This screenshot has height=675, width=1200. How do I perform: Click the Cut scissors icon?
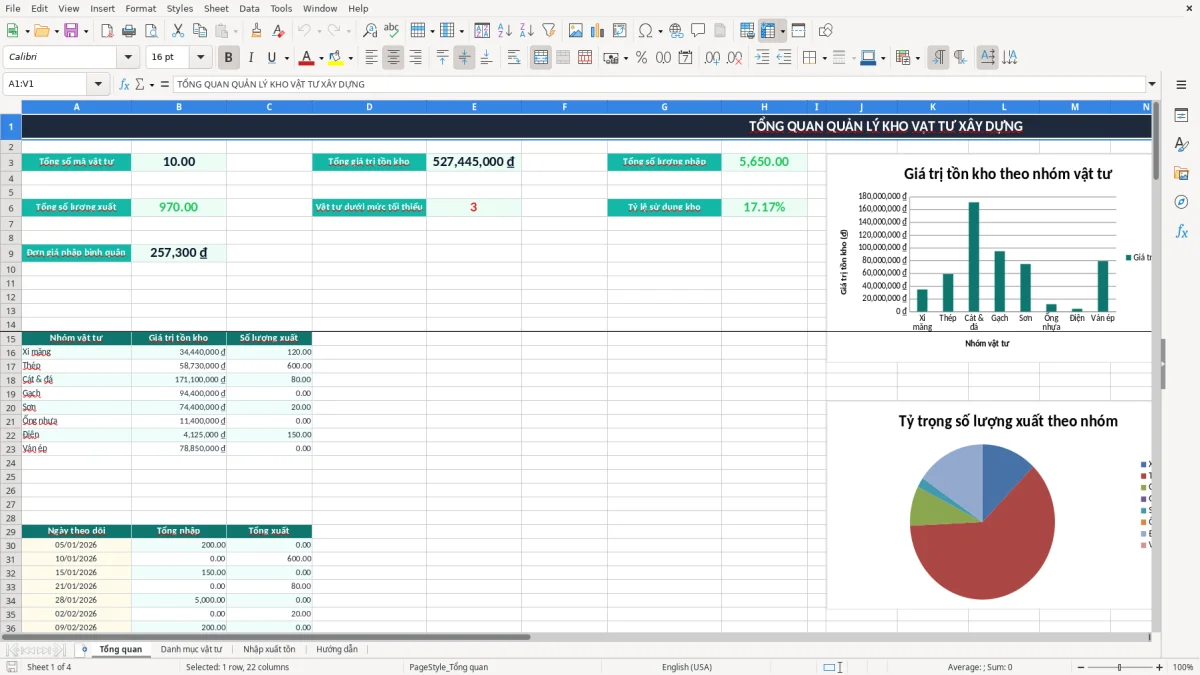click(x=177, y=31)
